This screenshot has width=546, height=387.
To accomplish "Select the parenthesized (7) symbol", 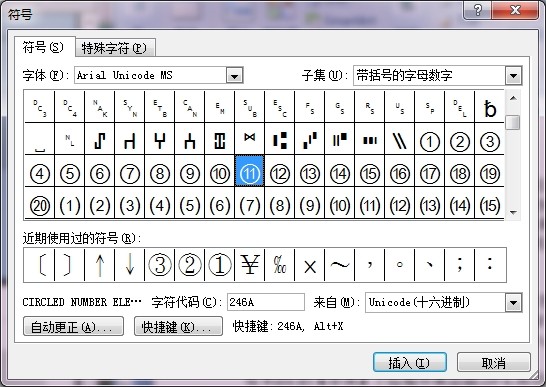I will click(250, 206).
